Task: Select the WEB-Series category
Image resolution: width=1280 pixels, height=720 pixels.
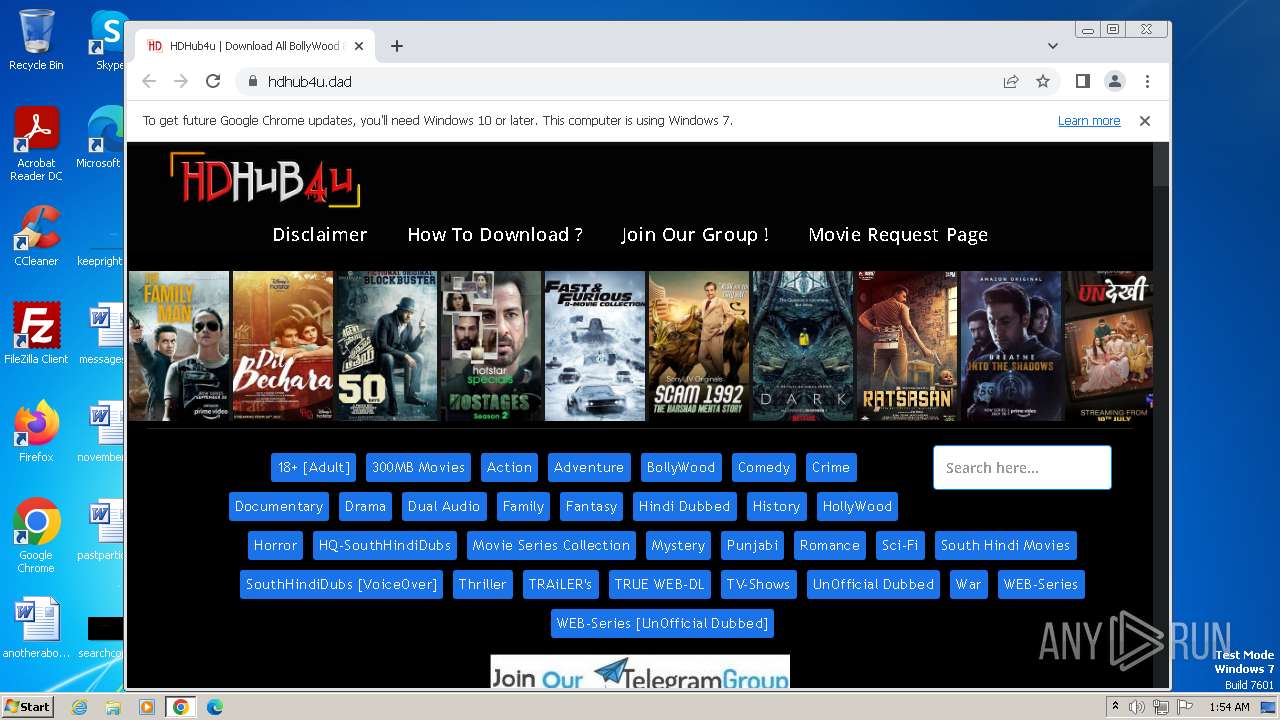Action: click(x=1041, y=585)
